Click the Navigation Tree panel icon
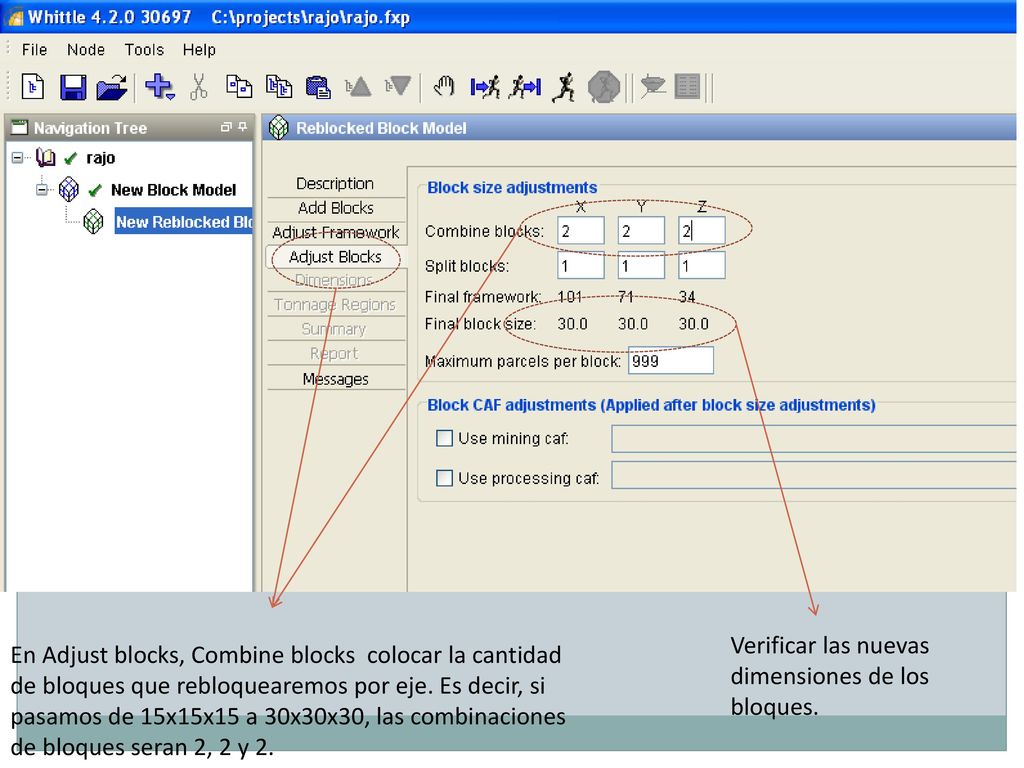1024x768 pixels. pos(20,127)
